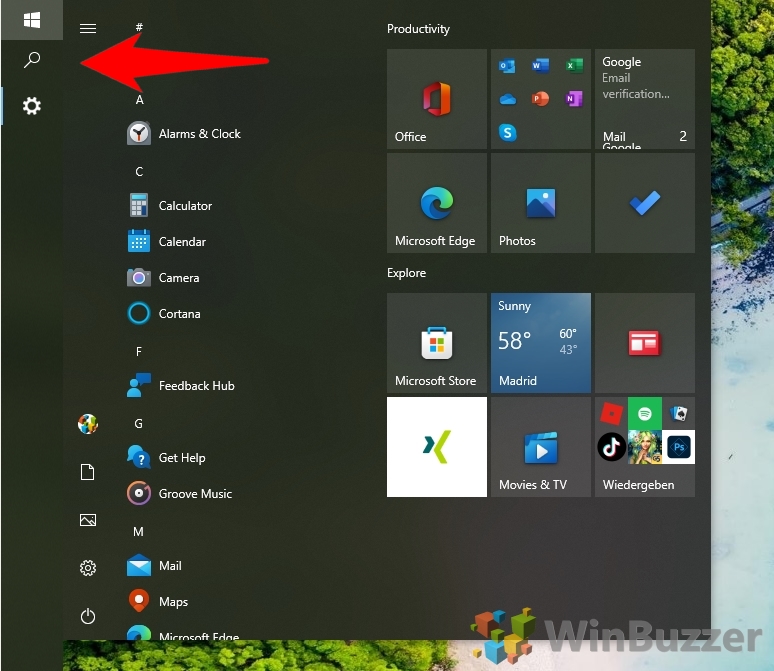Open Groove Music app
The image size is (774, 671).
[x=179, y=494]
